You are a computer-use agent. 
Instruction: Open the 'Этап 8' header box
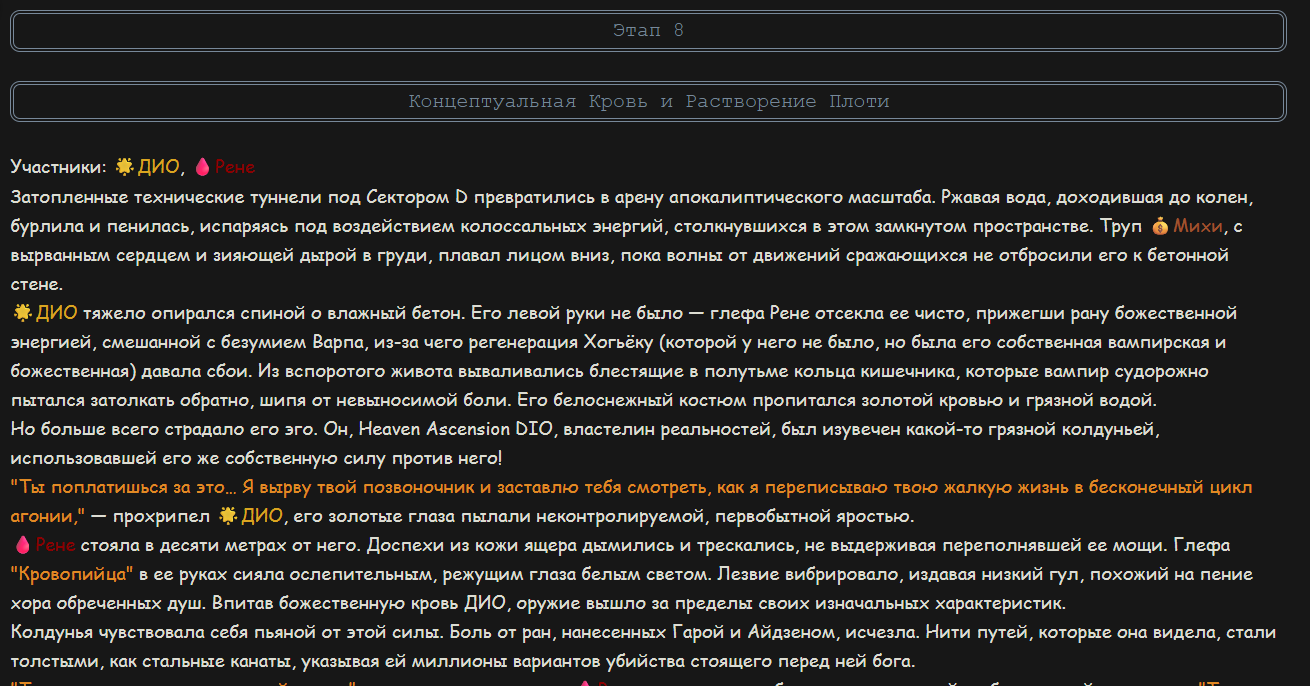(x=648, y=30)
